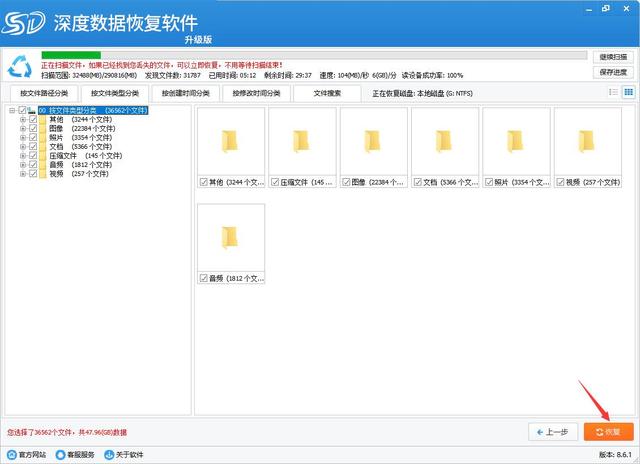Screen dimensions: 640x464
Task: Switch to the 按创建时间分类 tab
Action: pos(185,93)
